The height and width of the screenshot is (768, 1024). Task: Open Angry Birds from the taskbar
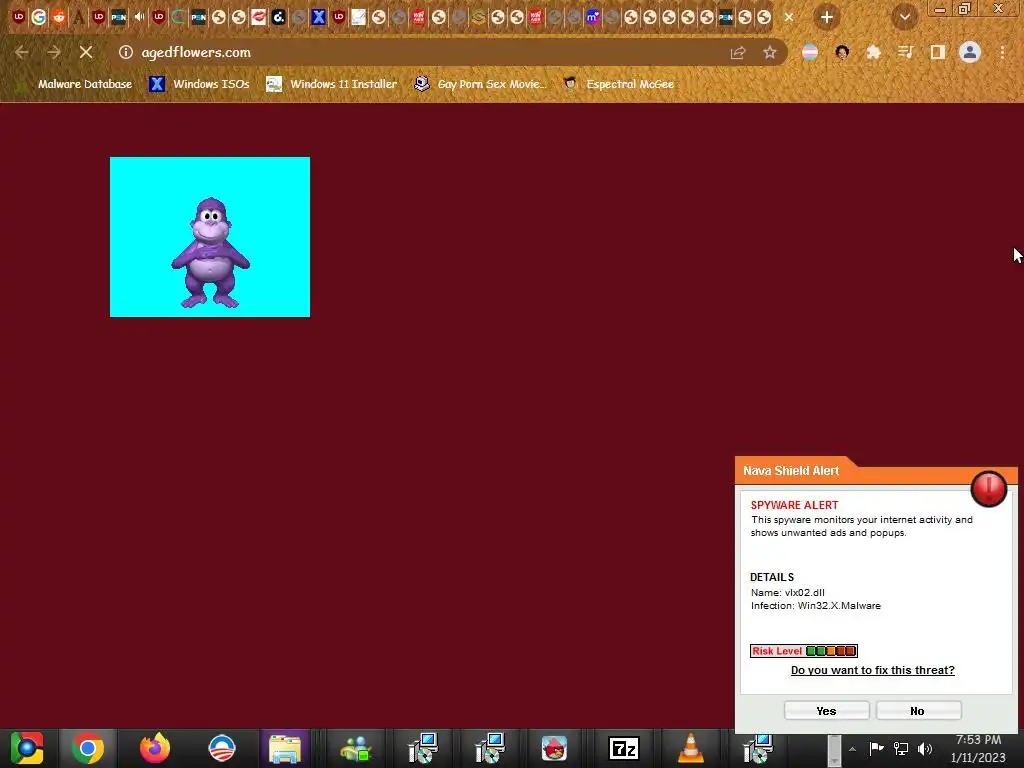(x=554, y=748)
